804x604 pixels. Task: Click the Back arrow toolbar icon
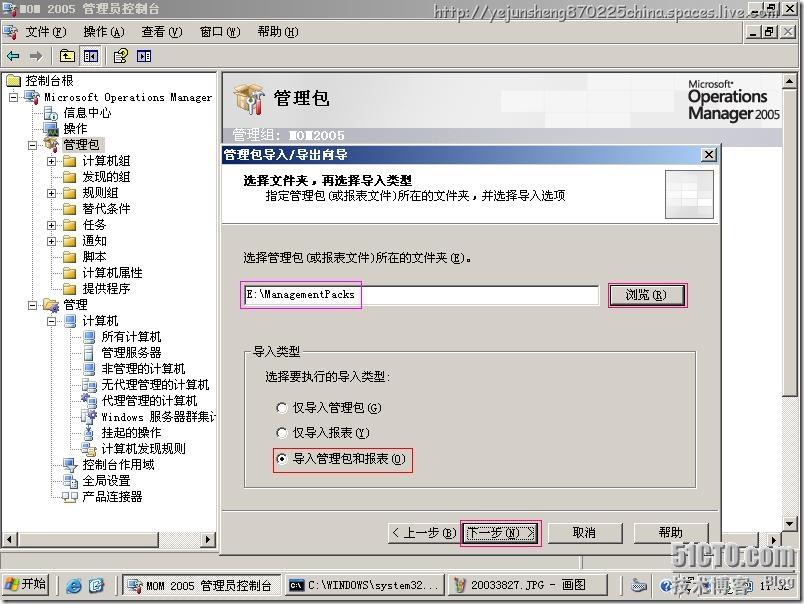(x=13, y=56)
